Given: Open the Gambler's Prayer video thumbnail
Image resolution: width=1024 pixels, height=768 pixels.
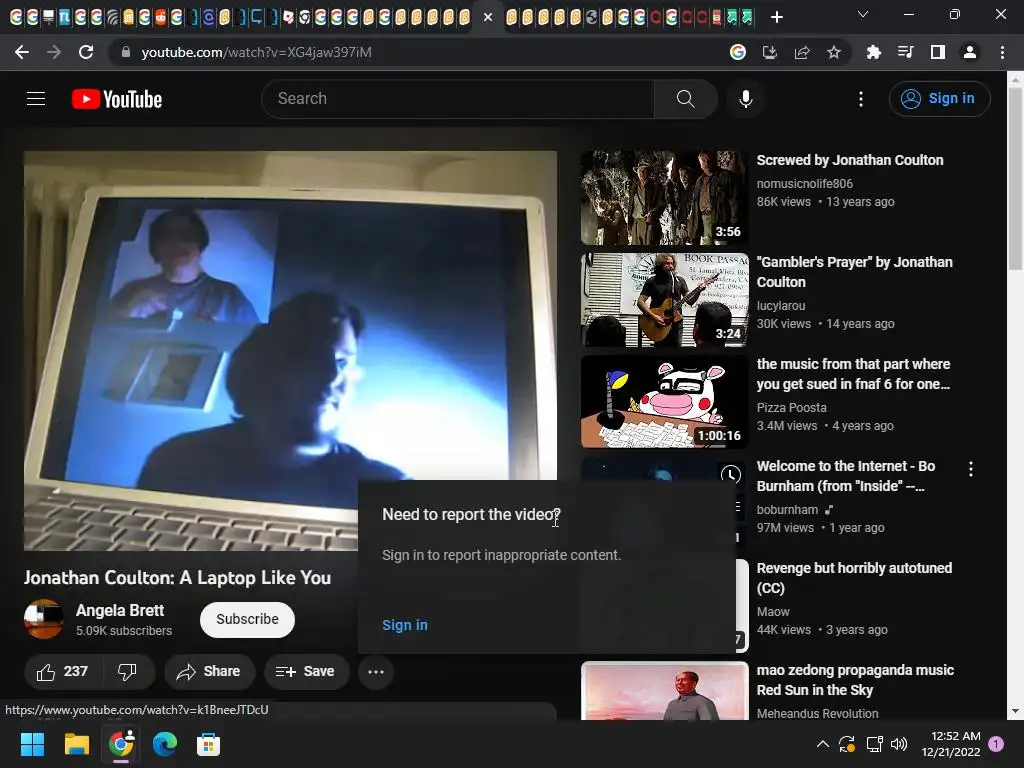Looking at the screenshot, I should (x=665, y=300).
